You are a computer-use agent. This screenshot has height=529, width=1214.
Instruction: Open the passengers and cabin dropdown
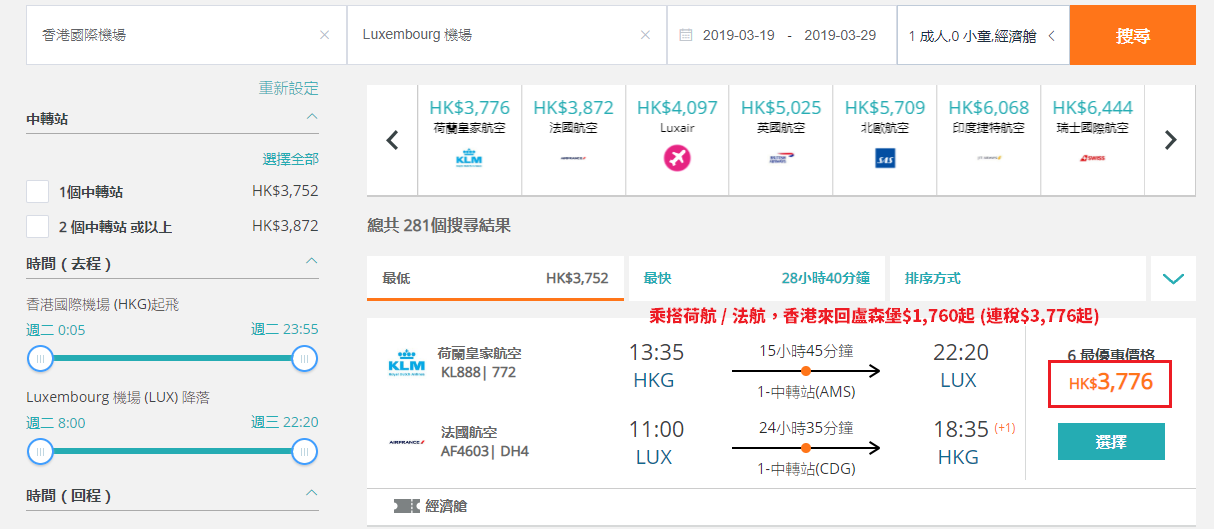983,35
